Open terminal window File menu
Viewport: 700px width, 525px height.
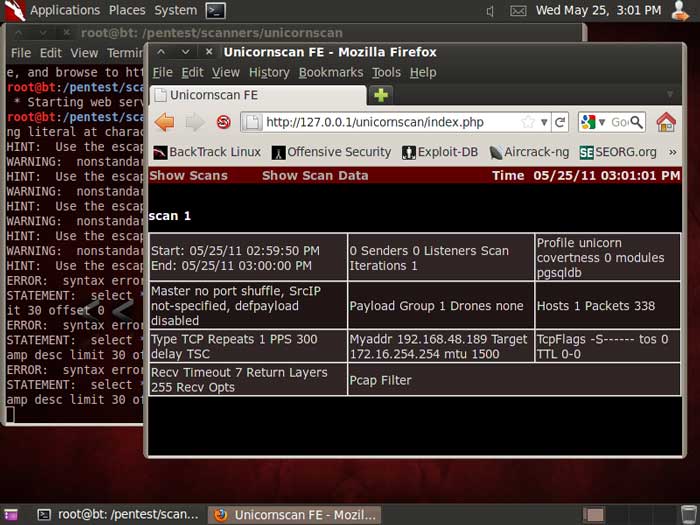coord(21,53)
